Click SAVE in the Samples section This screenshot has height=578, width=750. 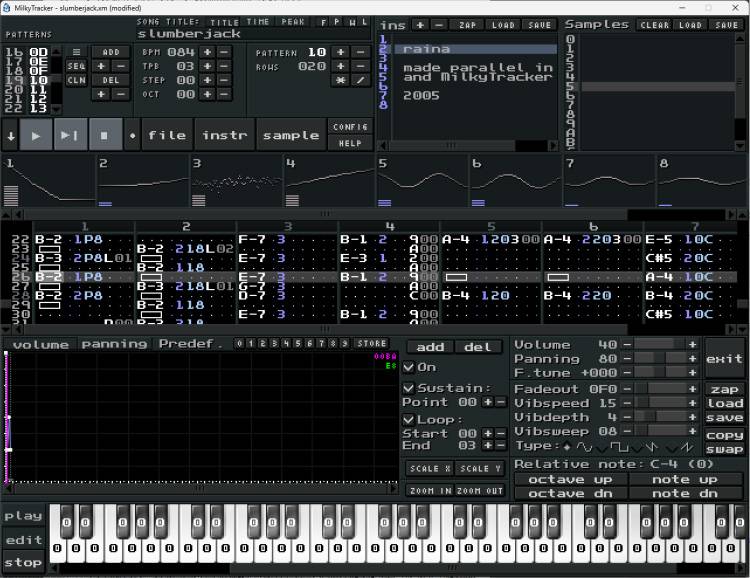pyautogui.click(x=727, y=25)
